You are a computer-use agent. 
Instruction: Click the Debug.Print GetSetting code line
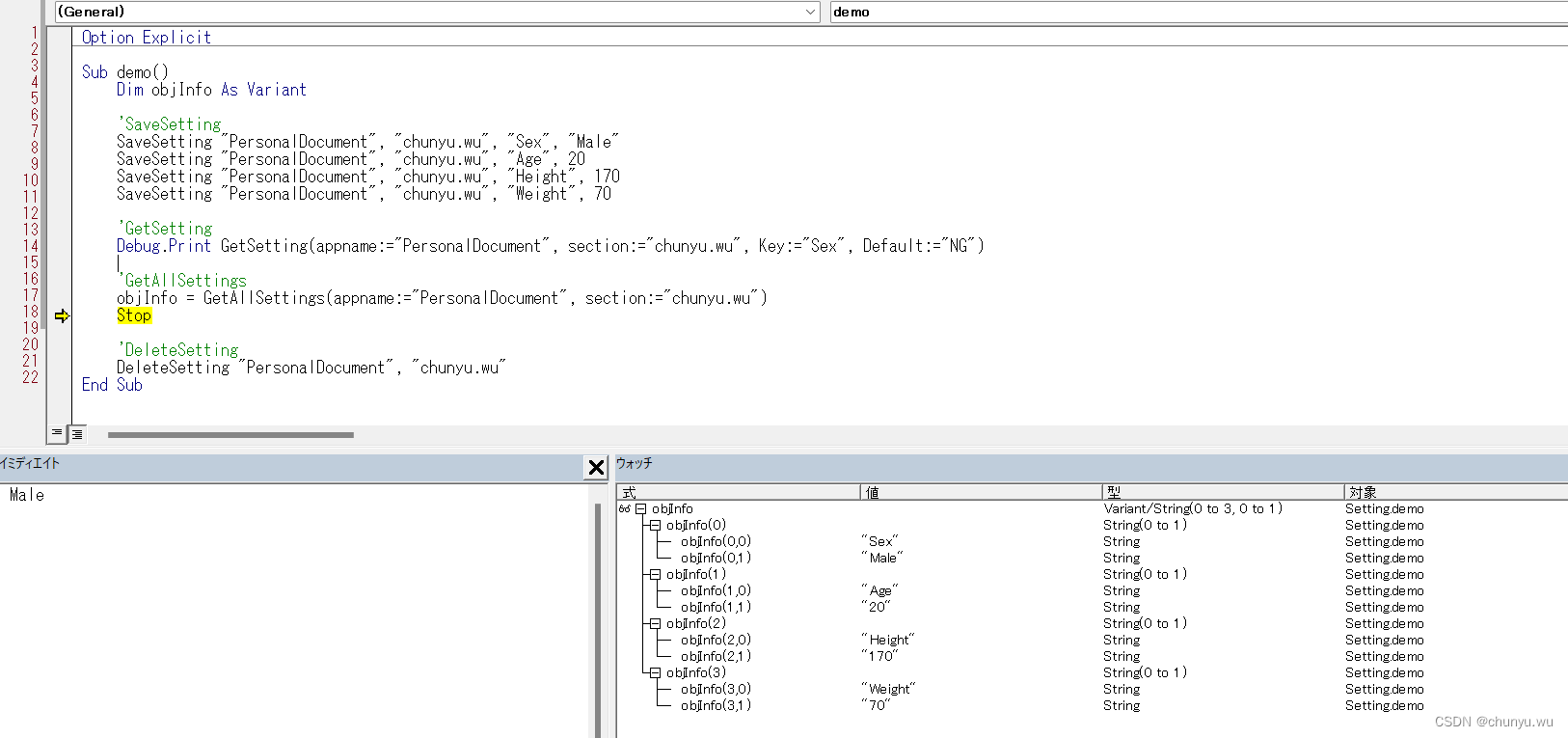click(551, 246)
